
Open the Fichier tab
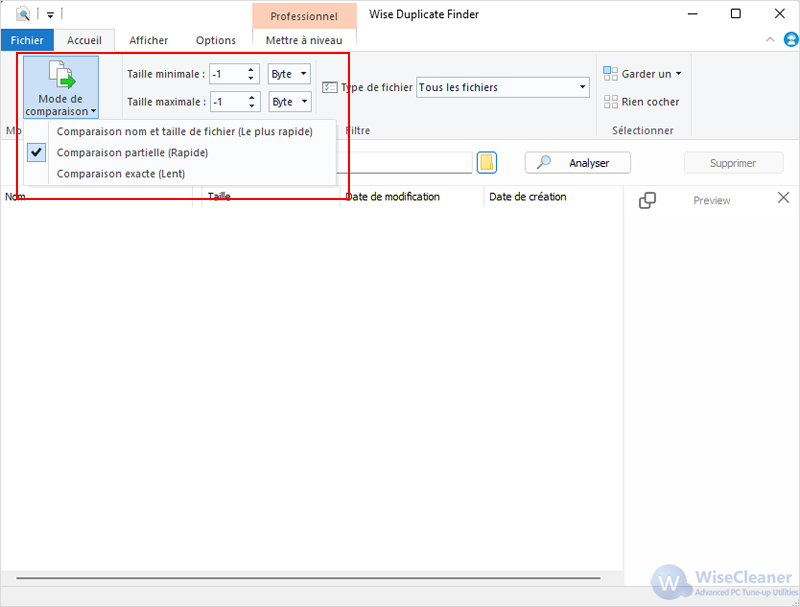(27, 40)
